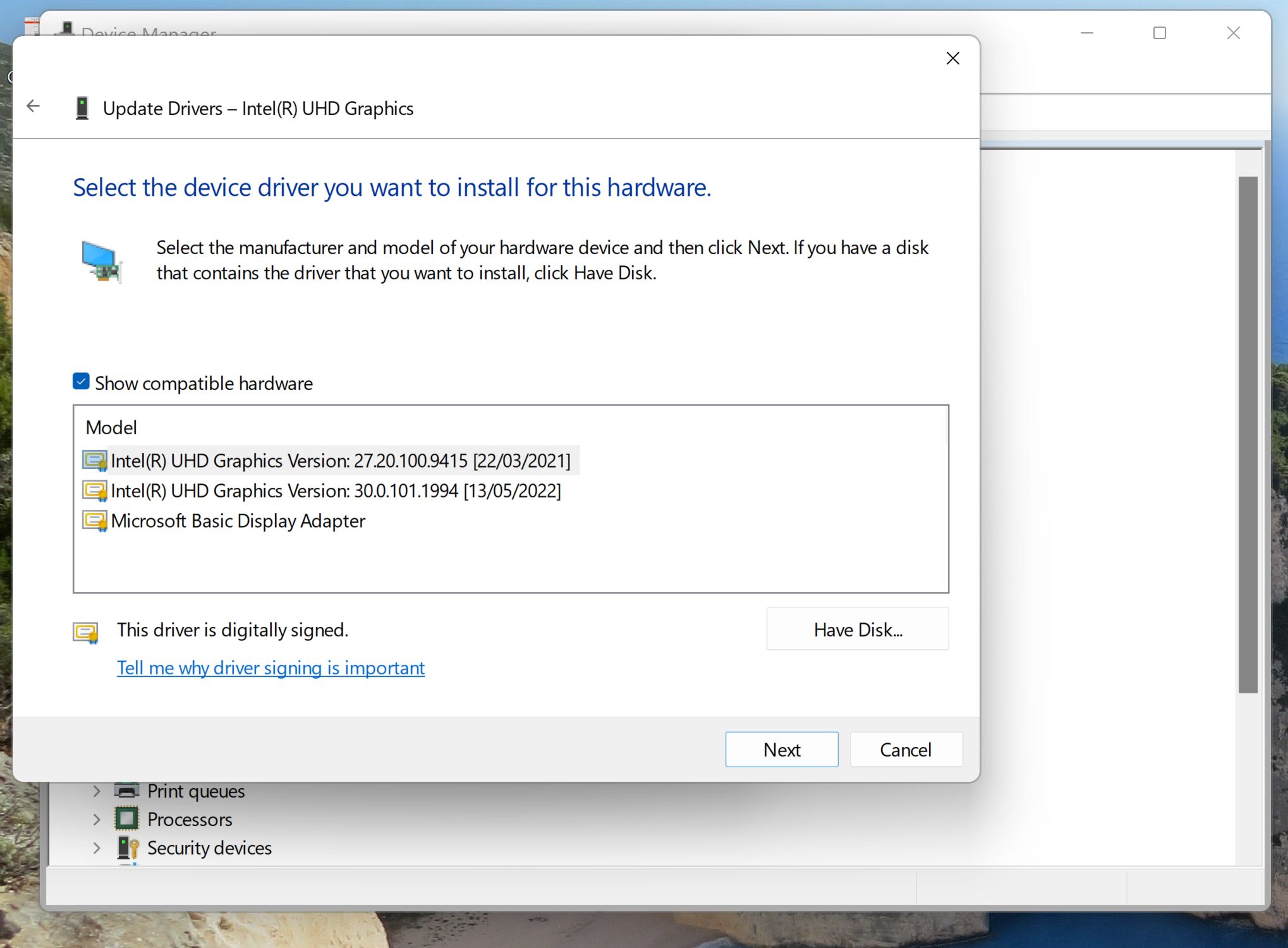Image resolution: width=1288 pixels, height=948 pixels.
Task: Click the back arrow in Update Drivers dialog
Action: point(33,106)
